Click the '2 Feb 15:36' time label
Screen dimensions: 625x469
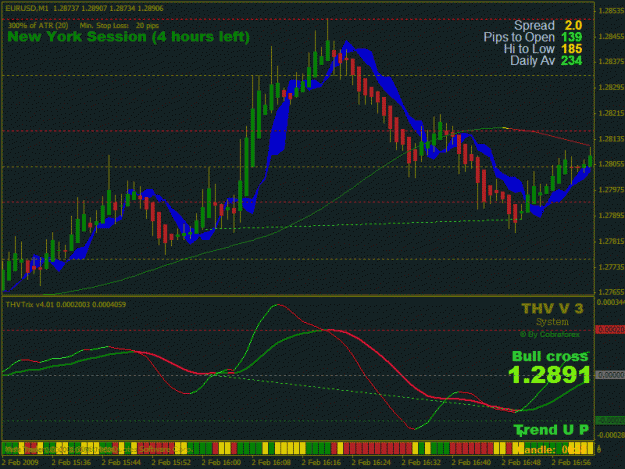coord(71,462)
